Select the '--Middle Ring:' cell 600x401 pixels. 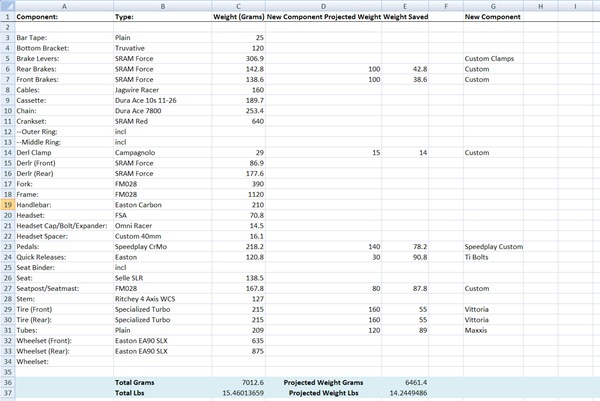[64, 142]
